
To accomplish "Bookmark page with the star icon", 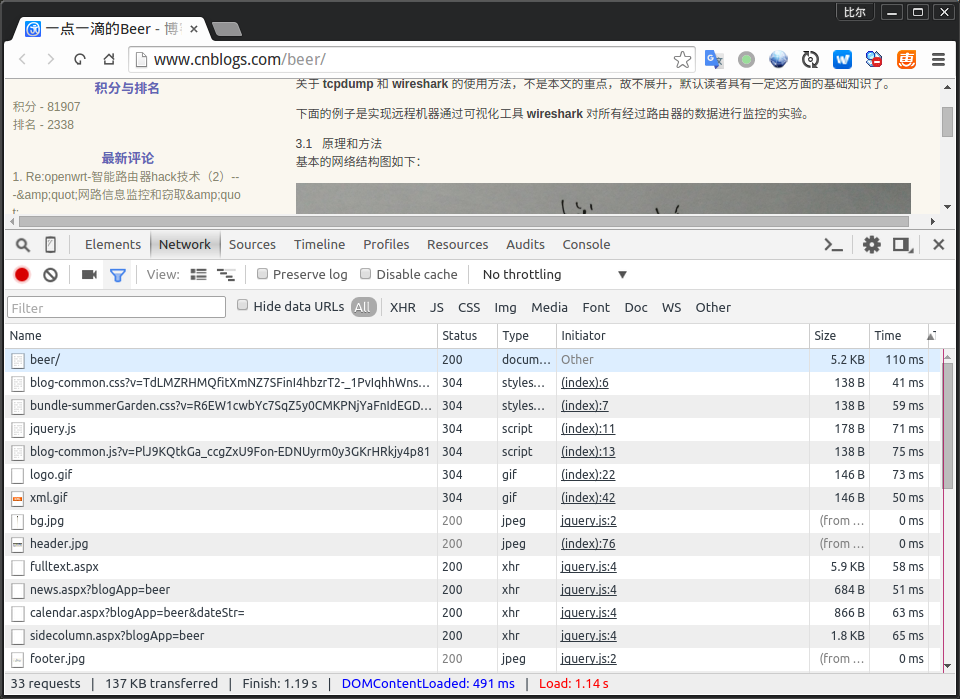I will click(x=682, y=59).
